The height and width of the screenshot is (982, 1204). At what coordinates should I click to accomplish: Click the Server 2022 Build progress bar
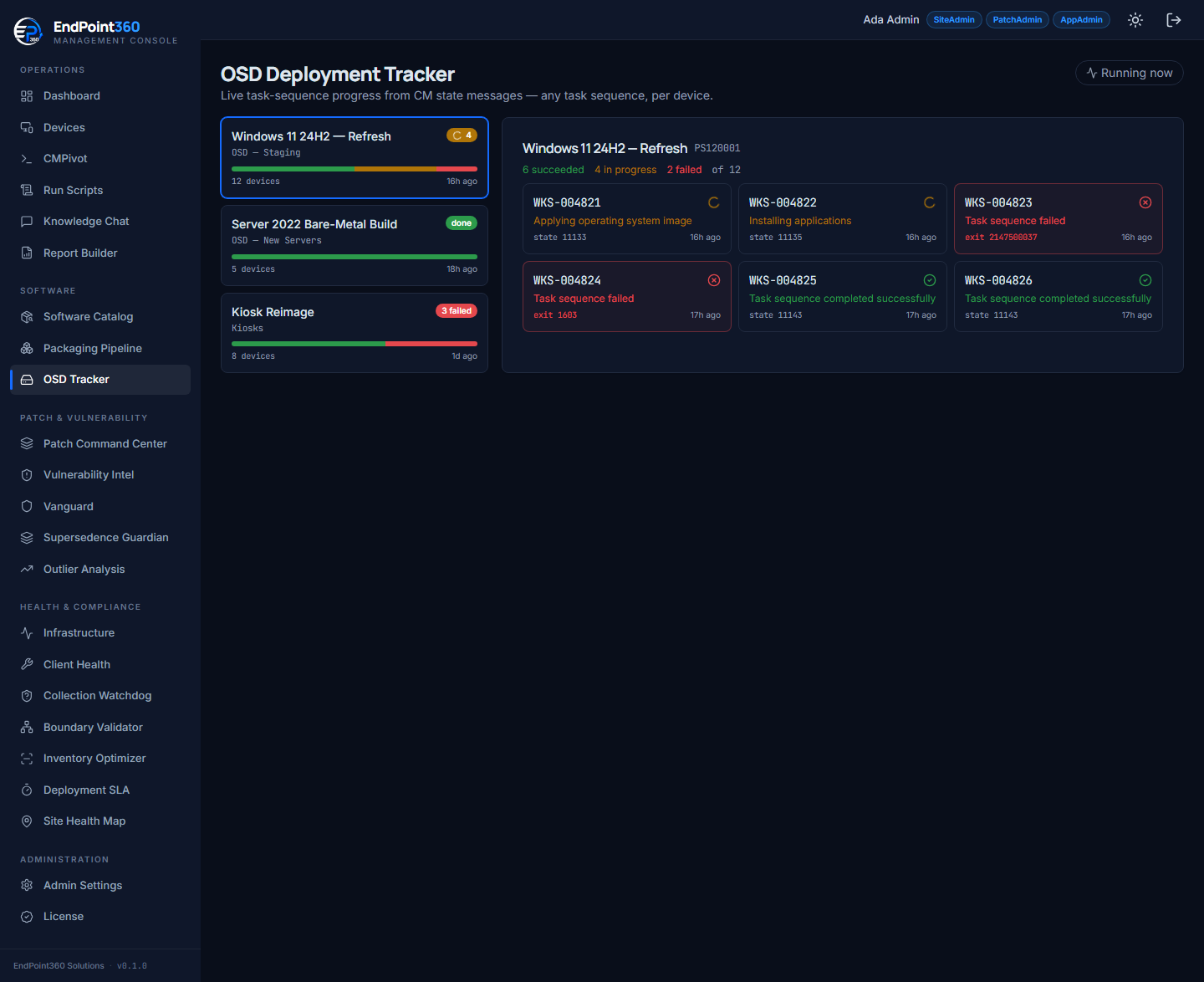(355, 257)
